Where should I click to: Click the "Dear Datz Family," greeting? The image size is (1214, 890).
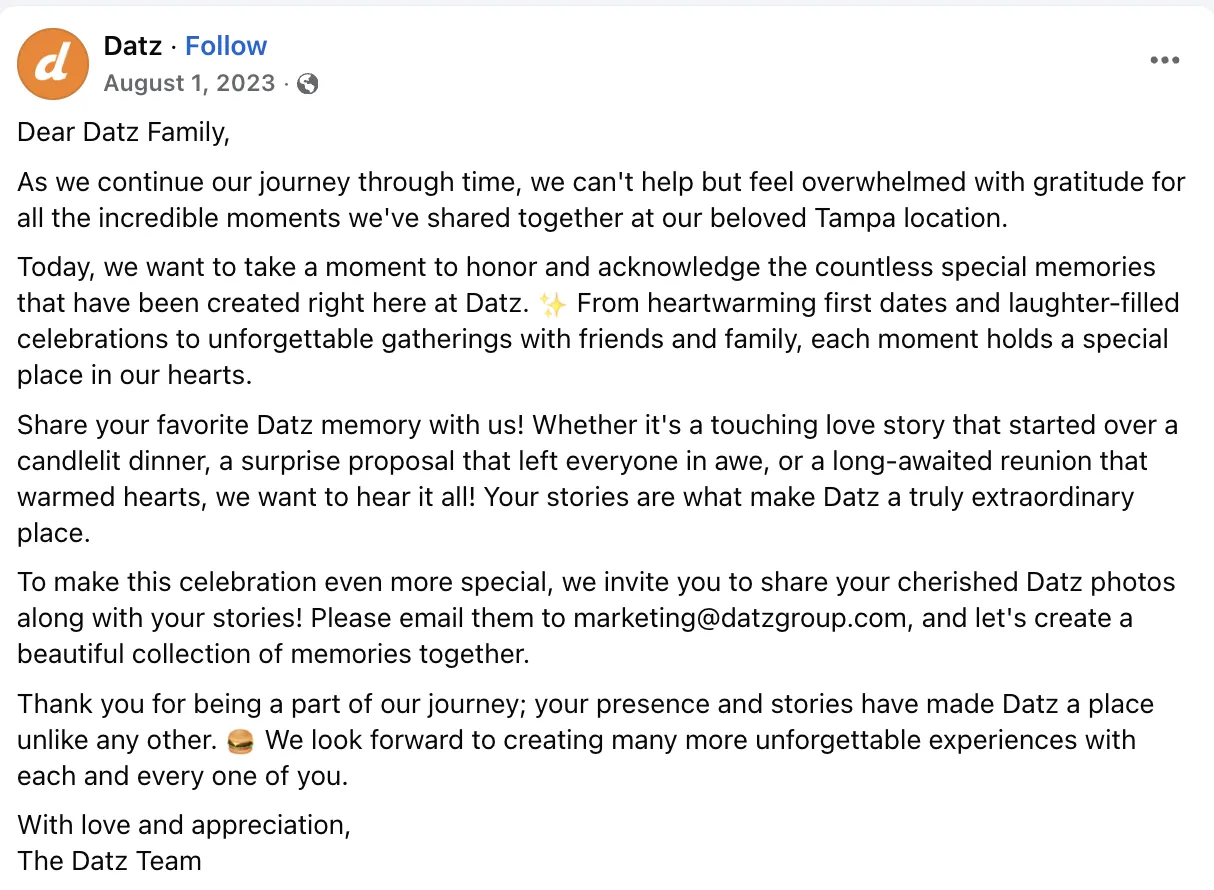(x=123, y=133)
